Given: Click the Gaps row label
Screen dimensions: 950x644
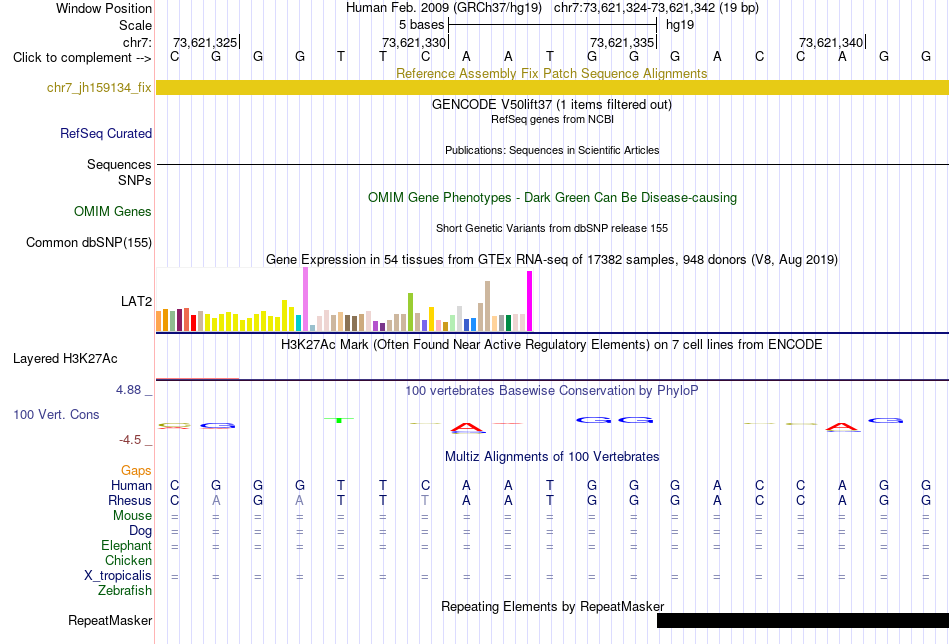Looking at the screenshot, I should pos(136,471).
